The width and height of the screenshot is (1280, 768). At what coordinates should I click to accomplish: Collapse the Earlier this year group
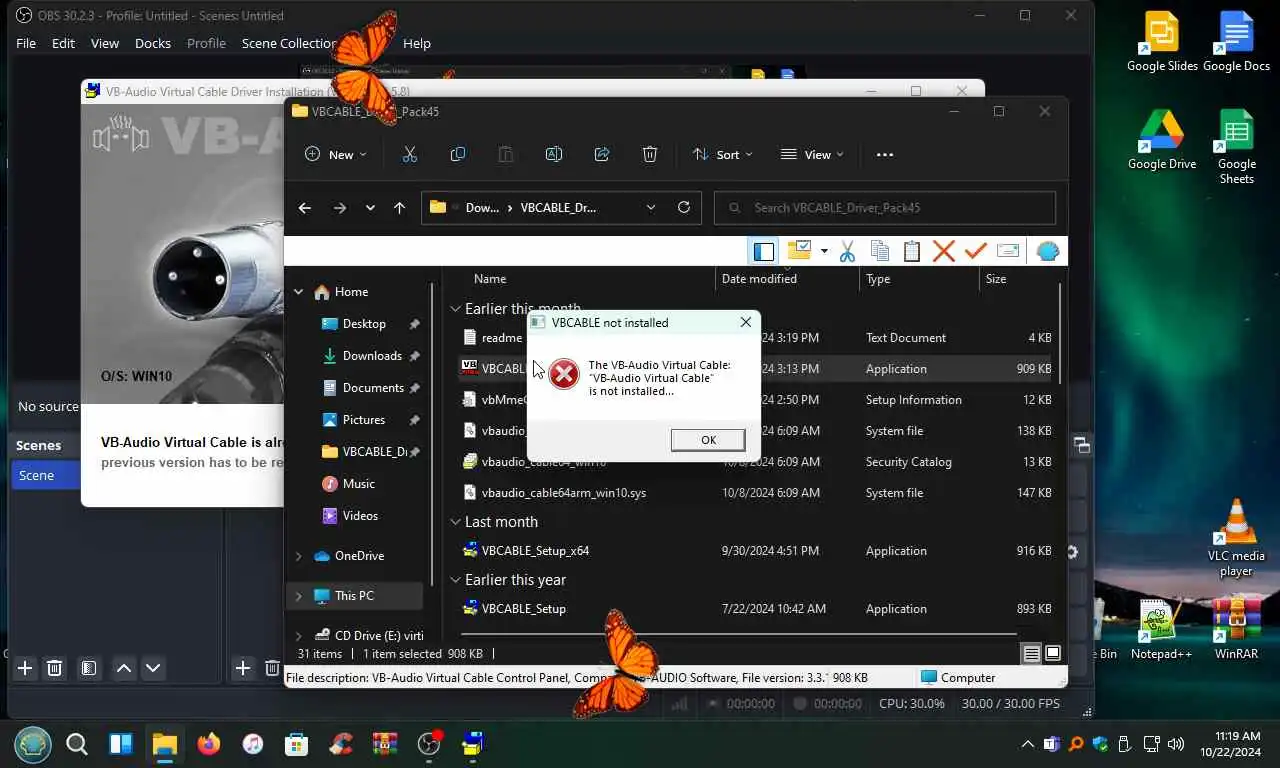[456, 580]
